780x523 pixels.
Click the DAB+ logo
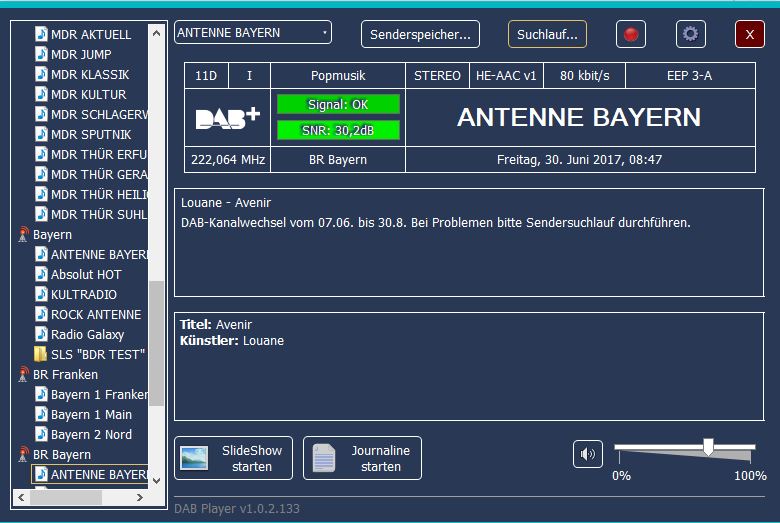point(227,118)
